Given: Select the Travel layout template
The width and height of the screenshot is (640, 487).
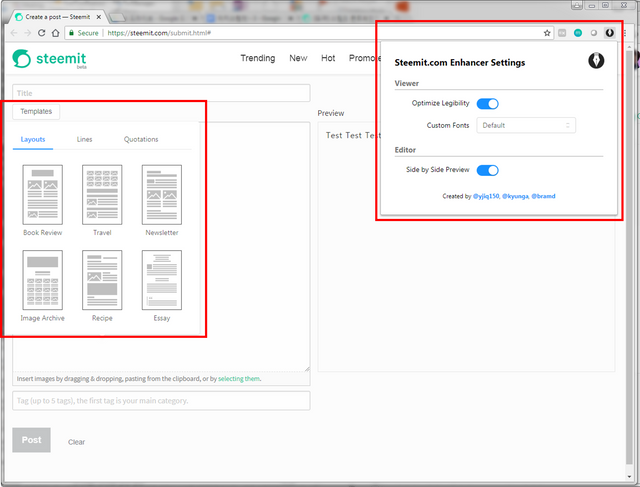Looking at the screenshot, I should pos(102,200).
